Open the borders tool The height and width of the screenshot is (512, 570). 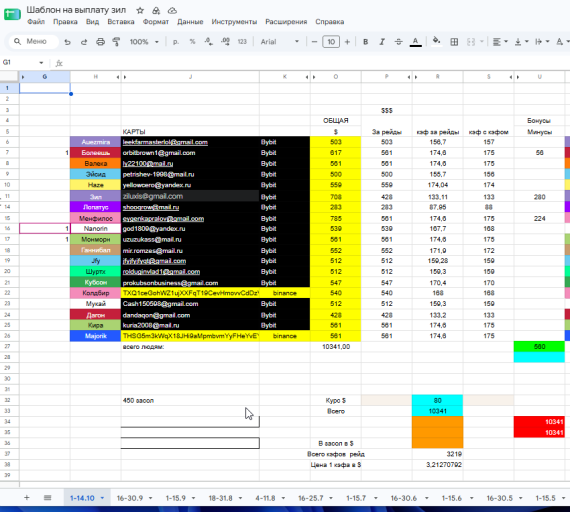[x=454, y=42]
